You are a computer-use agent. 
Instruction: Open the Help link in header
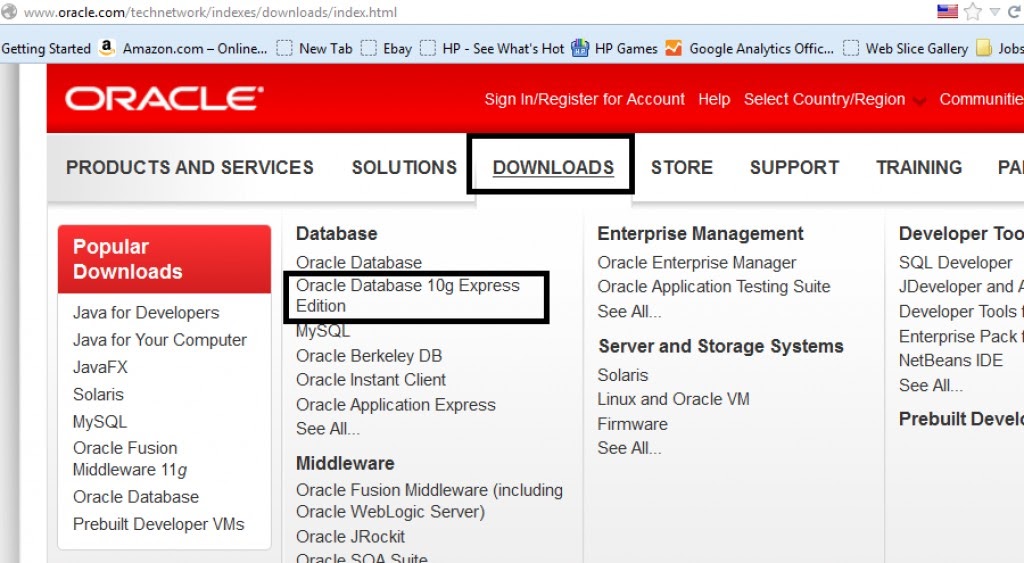click(714, 99)
